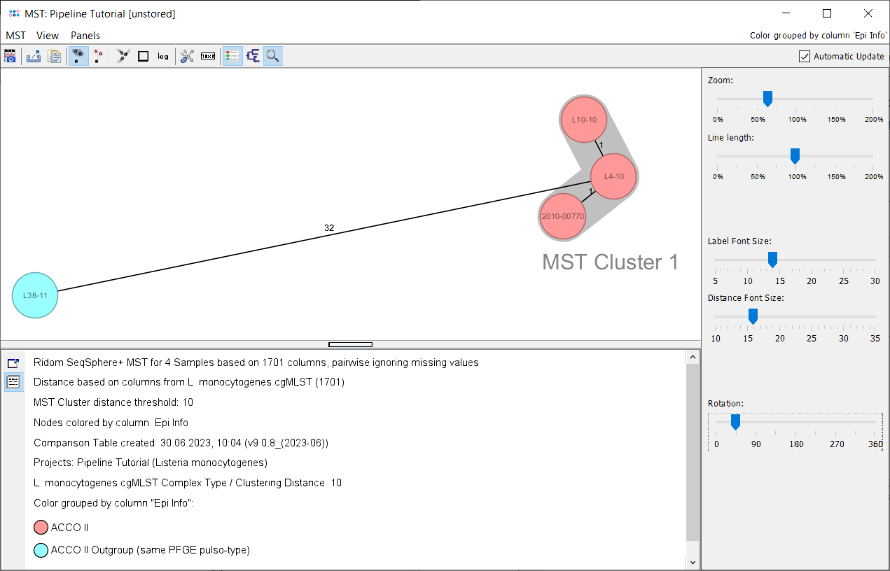The image size is (890, 571).
Task: Click the scissors cut-links icon
Action: pos(187,56)
